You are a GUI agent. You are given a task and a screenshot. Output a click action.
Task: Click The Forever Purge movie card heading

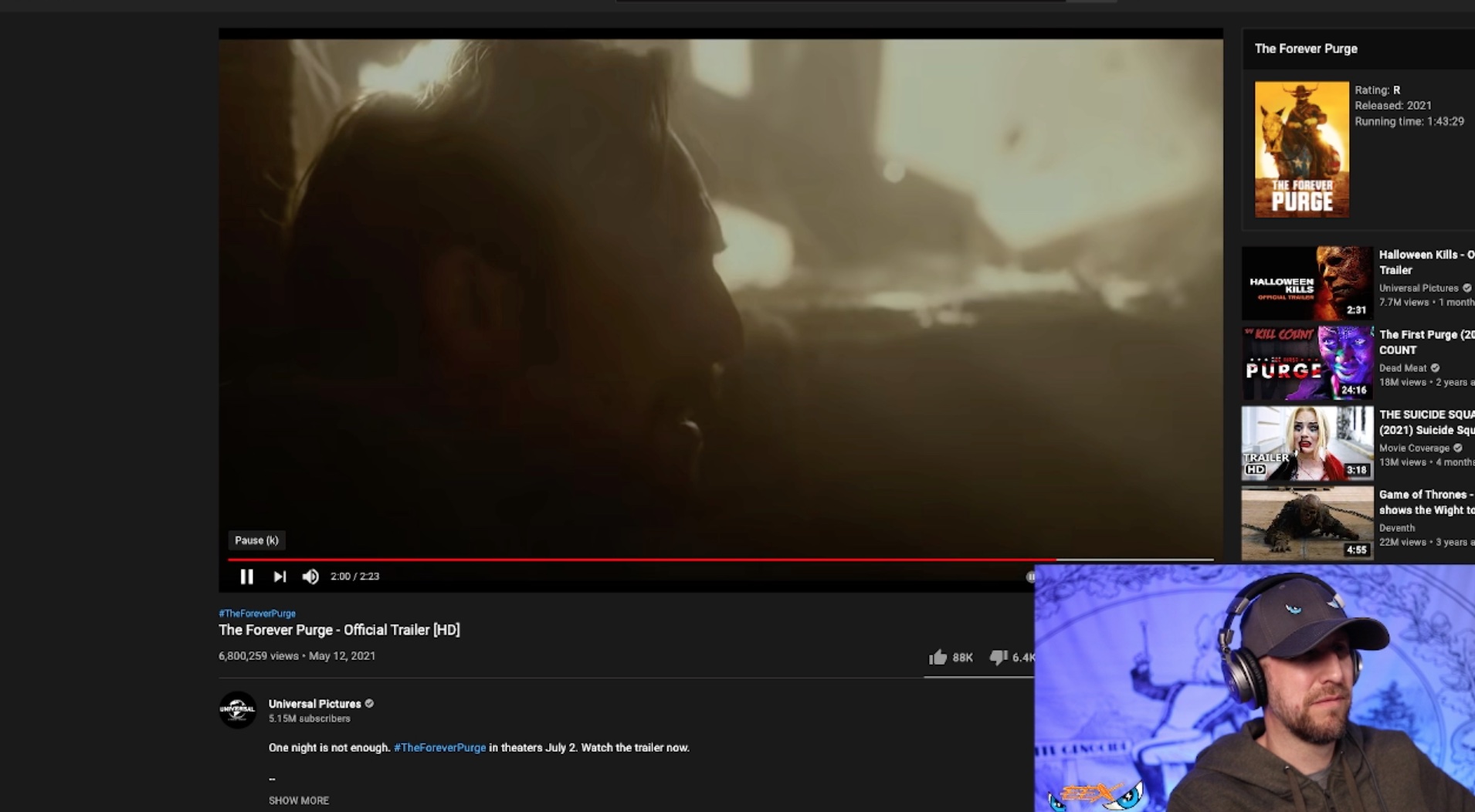[1305, 49]
